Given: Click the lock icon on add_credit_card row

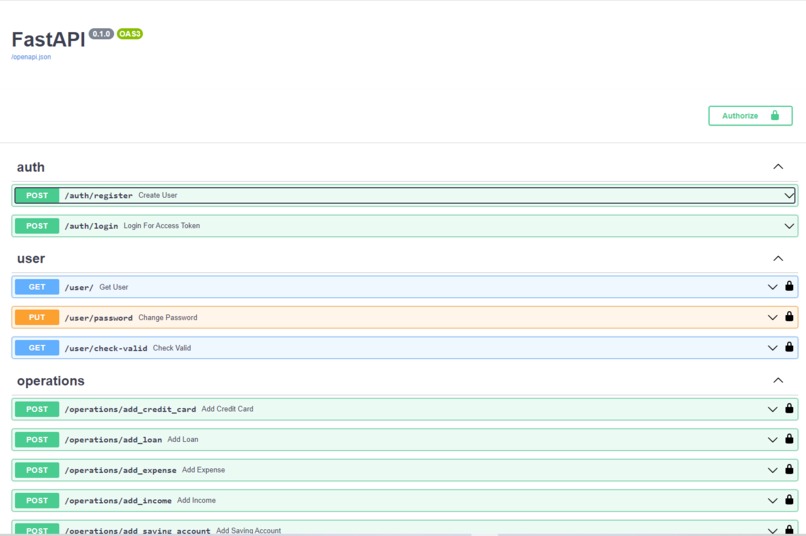Looking at the screenshot, I should click(x=789, y=409).
